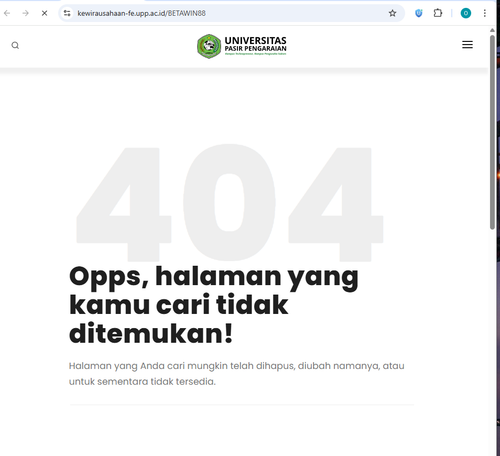Open site information icon in address bar
Viewport: 500px width, 456px height.
point(67,13)
